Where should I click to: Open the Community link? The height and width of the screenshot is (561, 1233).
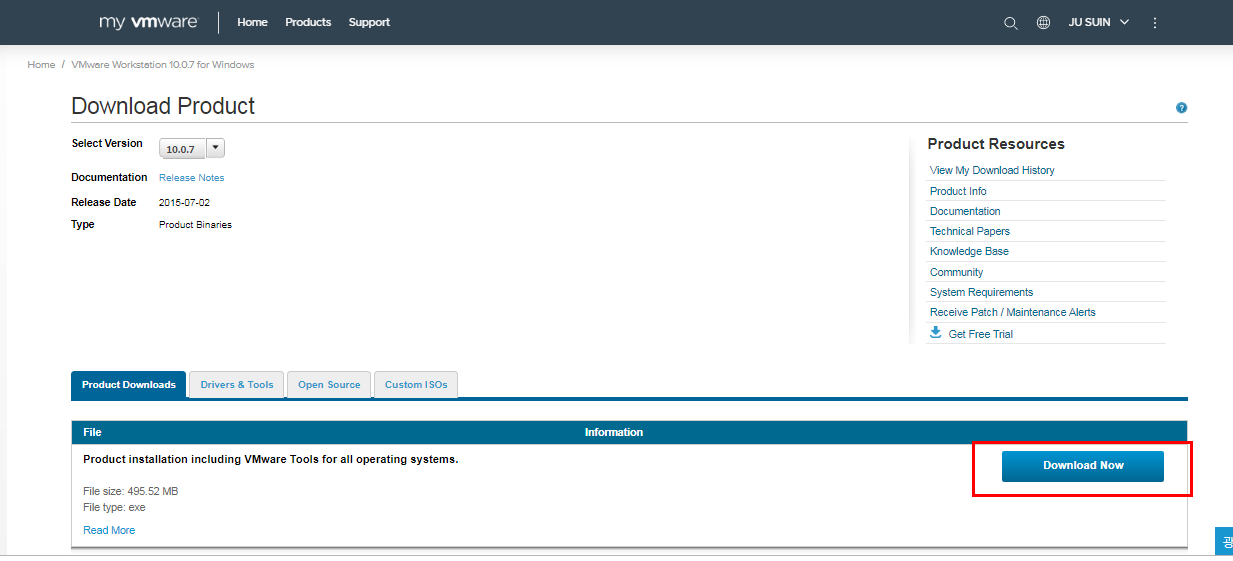[956, 272]
